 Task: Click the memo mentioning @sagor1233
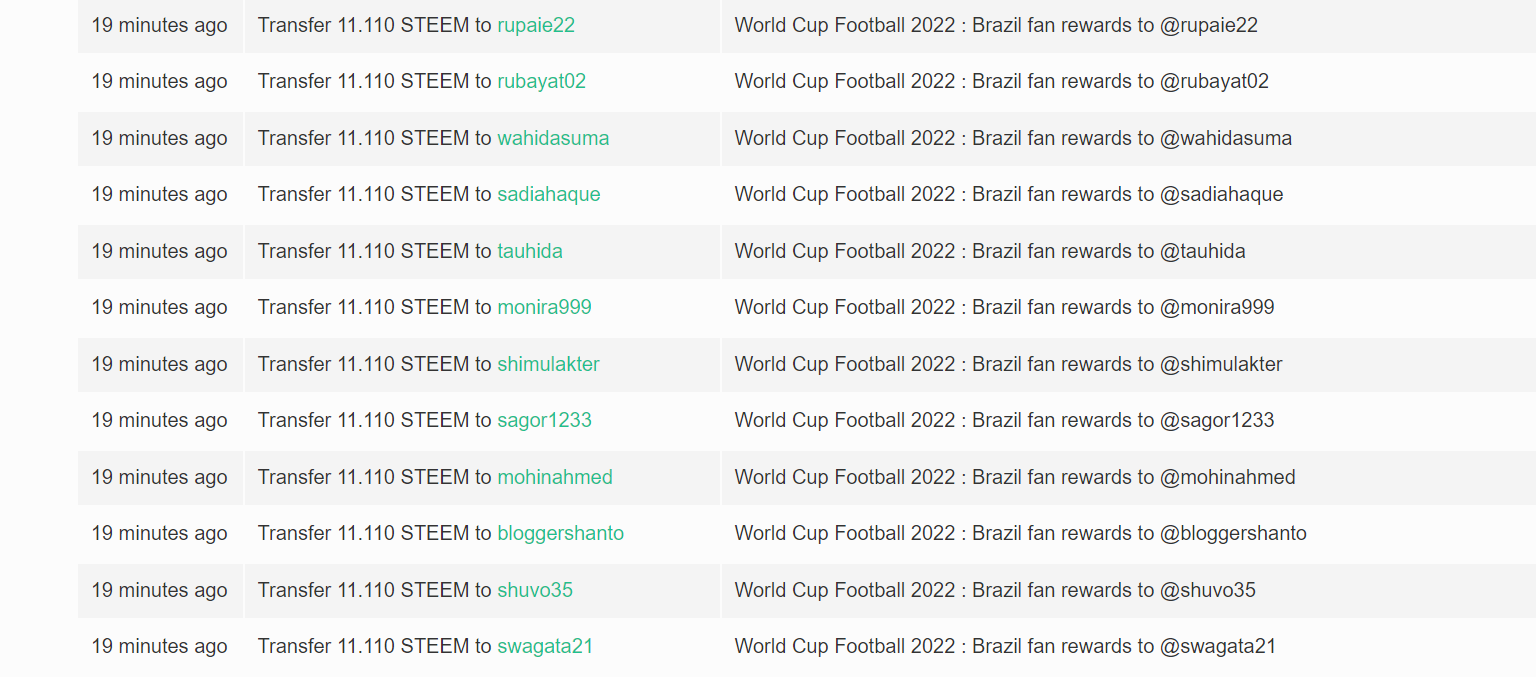coord(1004,420)
